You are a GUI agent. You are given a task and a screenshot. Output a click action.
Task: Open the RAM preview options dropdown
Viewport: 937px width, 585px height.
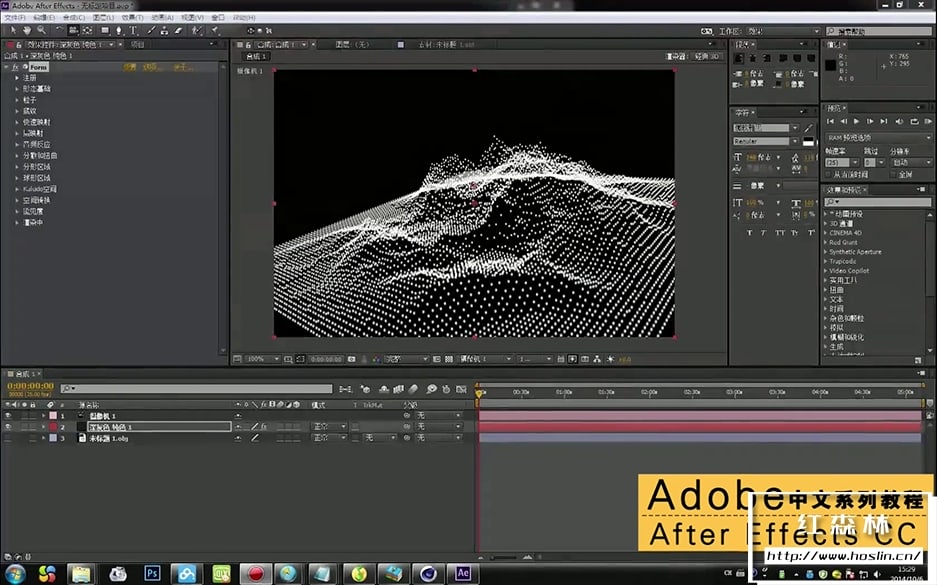pos(877,137)
